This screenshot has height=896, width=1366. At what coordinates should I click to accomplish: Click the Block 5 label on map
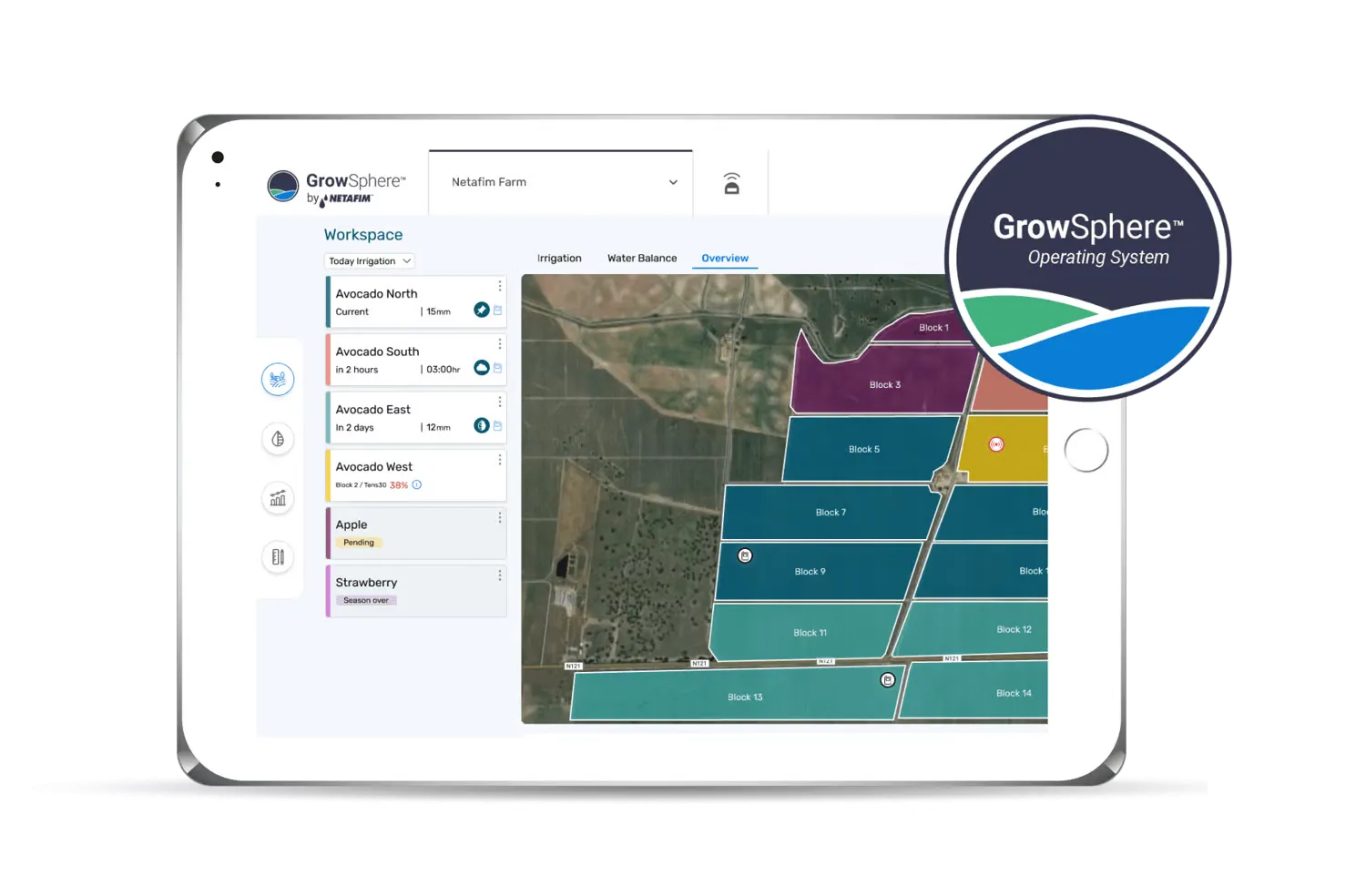click(864, 450)
